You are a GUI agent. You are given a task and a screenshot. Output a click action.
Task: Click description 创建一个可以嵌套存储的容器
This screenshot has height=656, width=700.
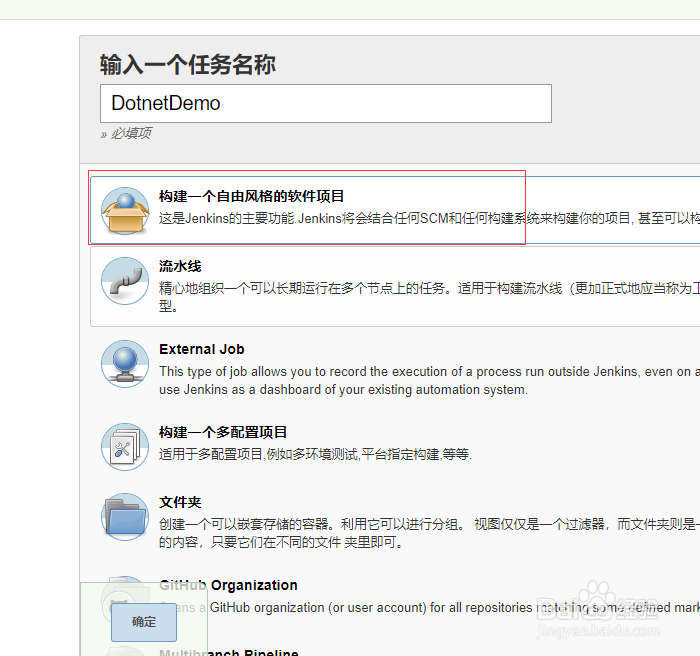(429, 533)
